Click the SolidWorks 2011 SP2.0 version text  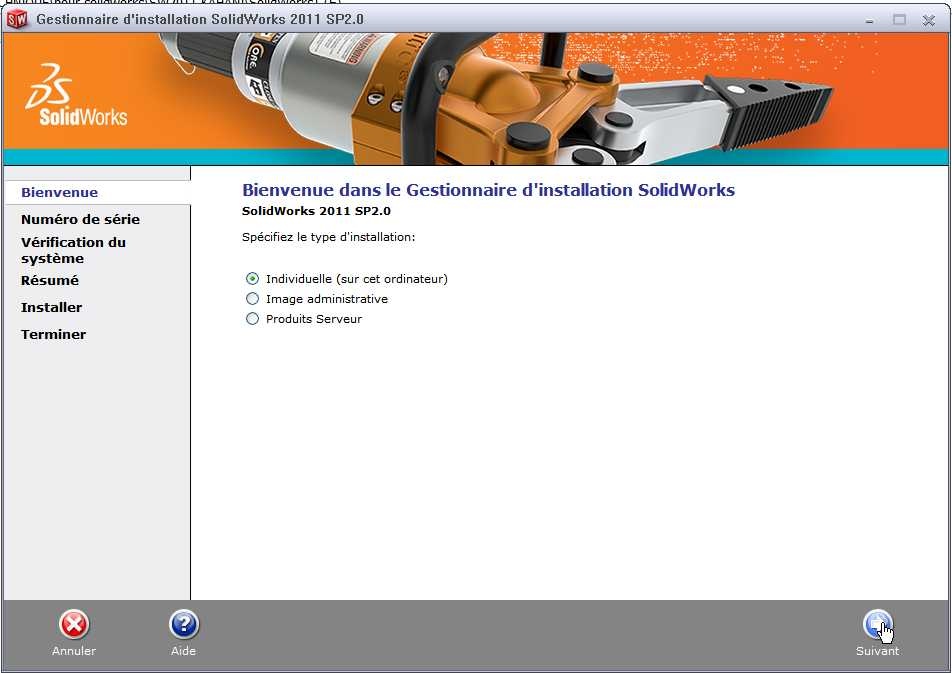tap(316, 211)
